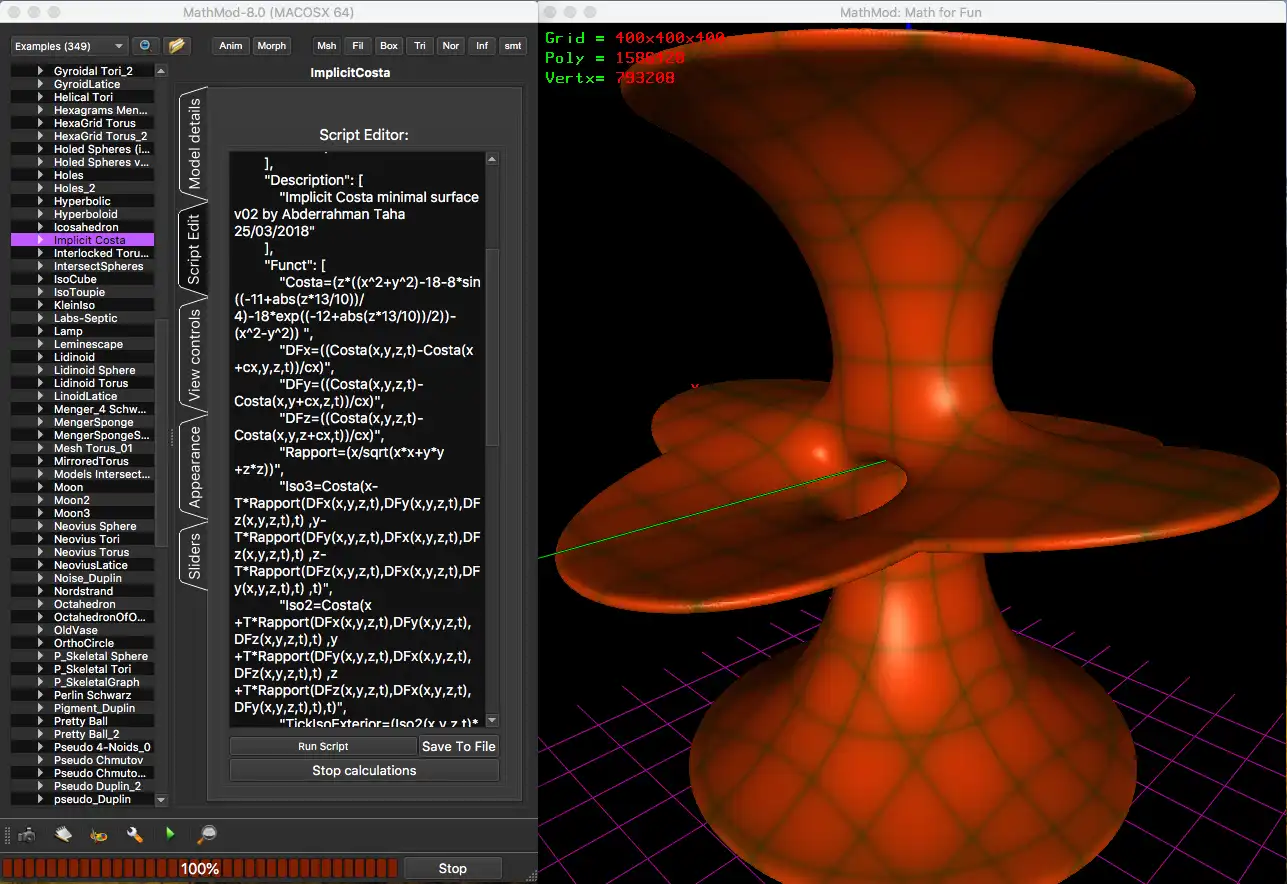
Task: Click the Run Script button
Action: tap(322, 746)
